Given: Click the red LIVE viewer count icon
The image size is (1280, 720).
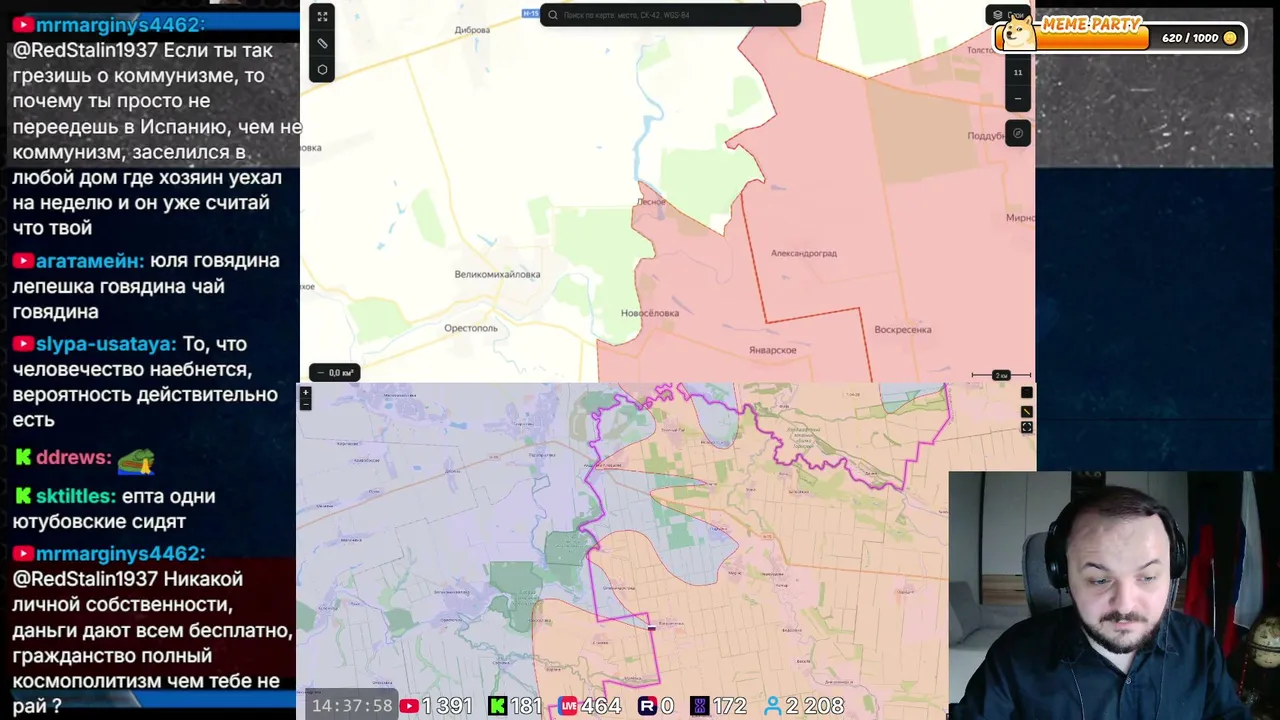Looking at the screenshot, I should click(x=568, y=706).
